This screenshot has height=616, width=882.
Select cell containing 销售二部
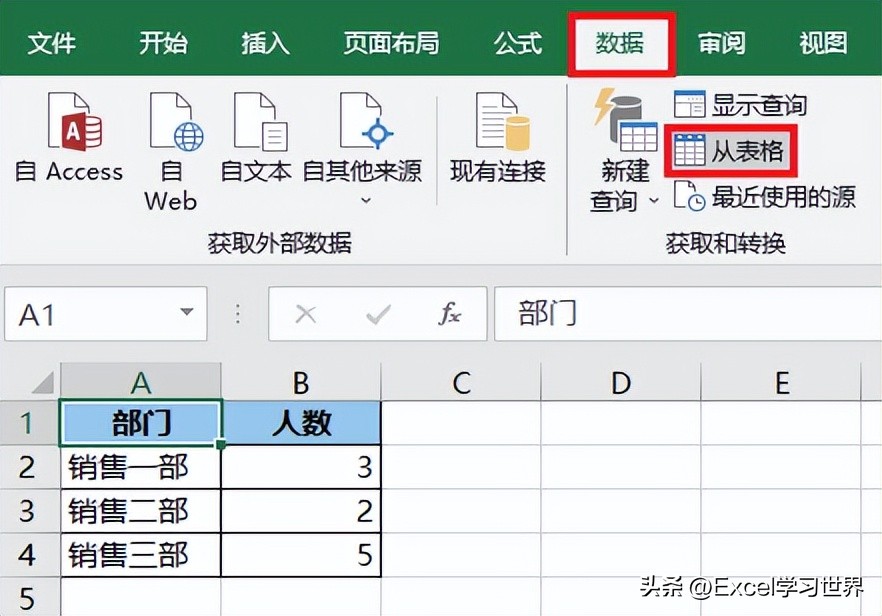pos(141,511)
